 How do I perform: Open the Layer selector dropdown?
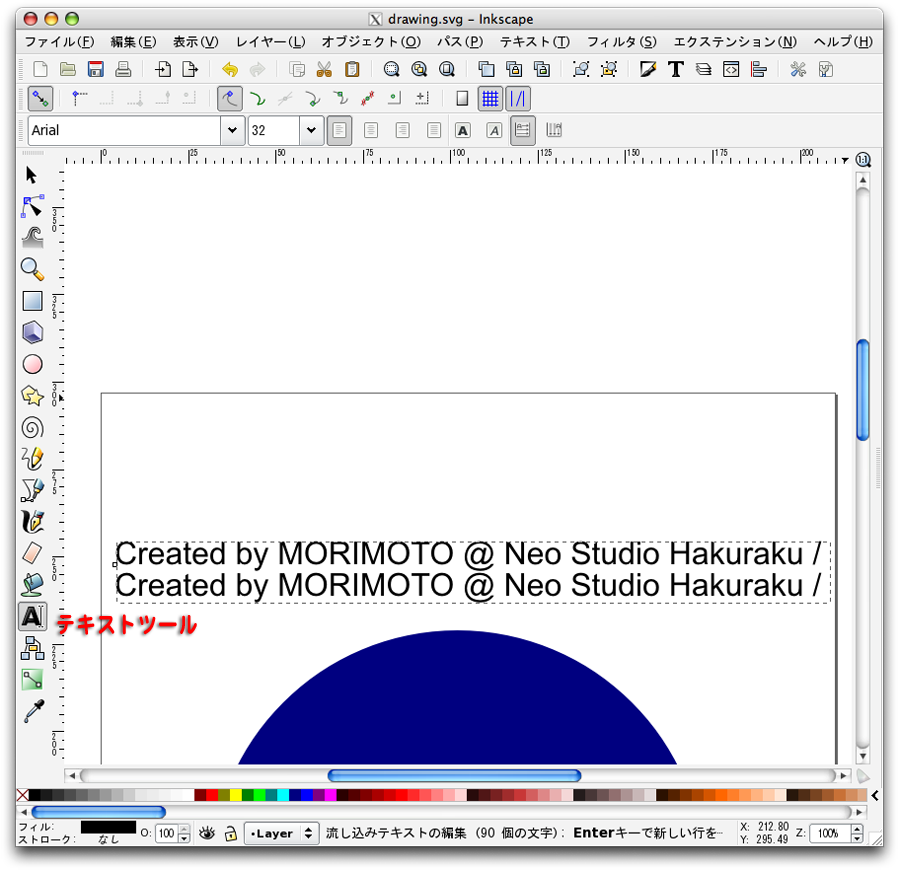coord(281,833)
